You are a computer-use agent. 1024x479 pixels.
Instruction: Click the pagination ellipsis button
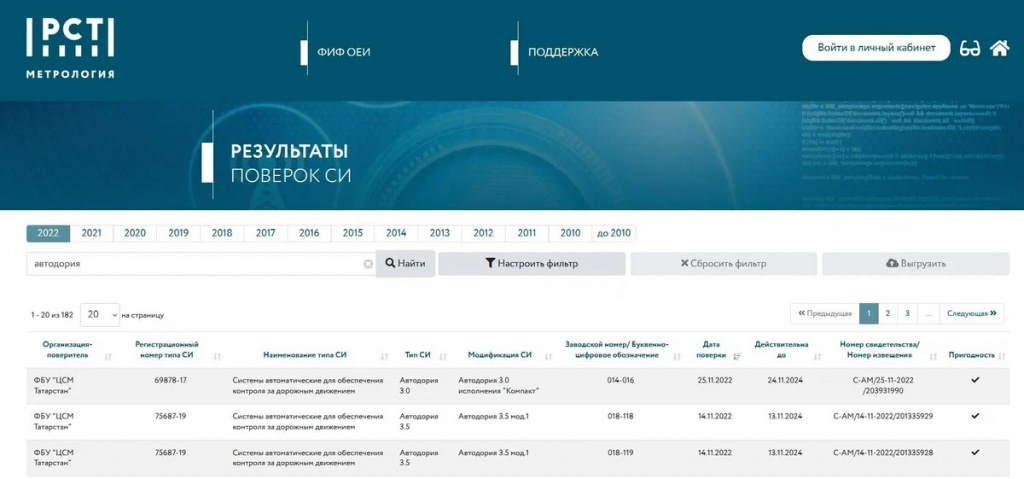928,314
